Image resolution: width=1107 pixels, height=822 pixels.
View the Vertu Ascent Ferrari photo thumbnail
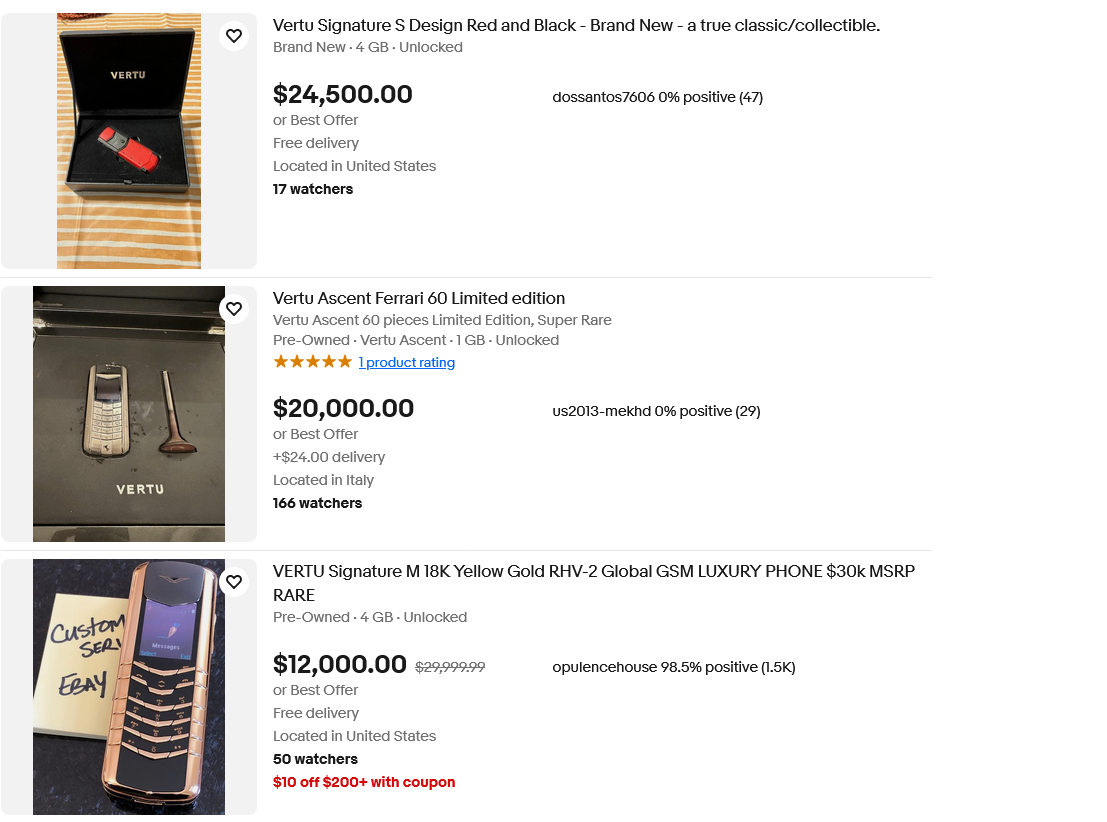pos(129,414)
